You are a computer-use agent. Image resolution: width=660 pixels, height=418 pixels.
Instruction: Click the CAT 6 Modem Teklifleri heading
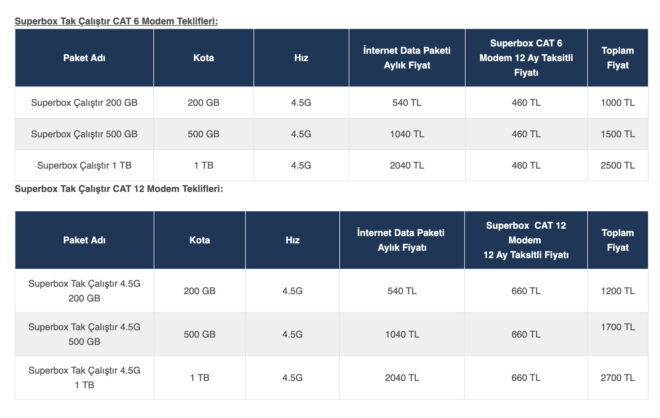pos(117,20)
